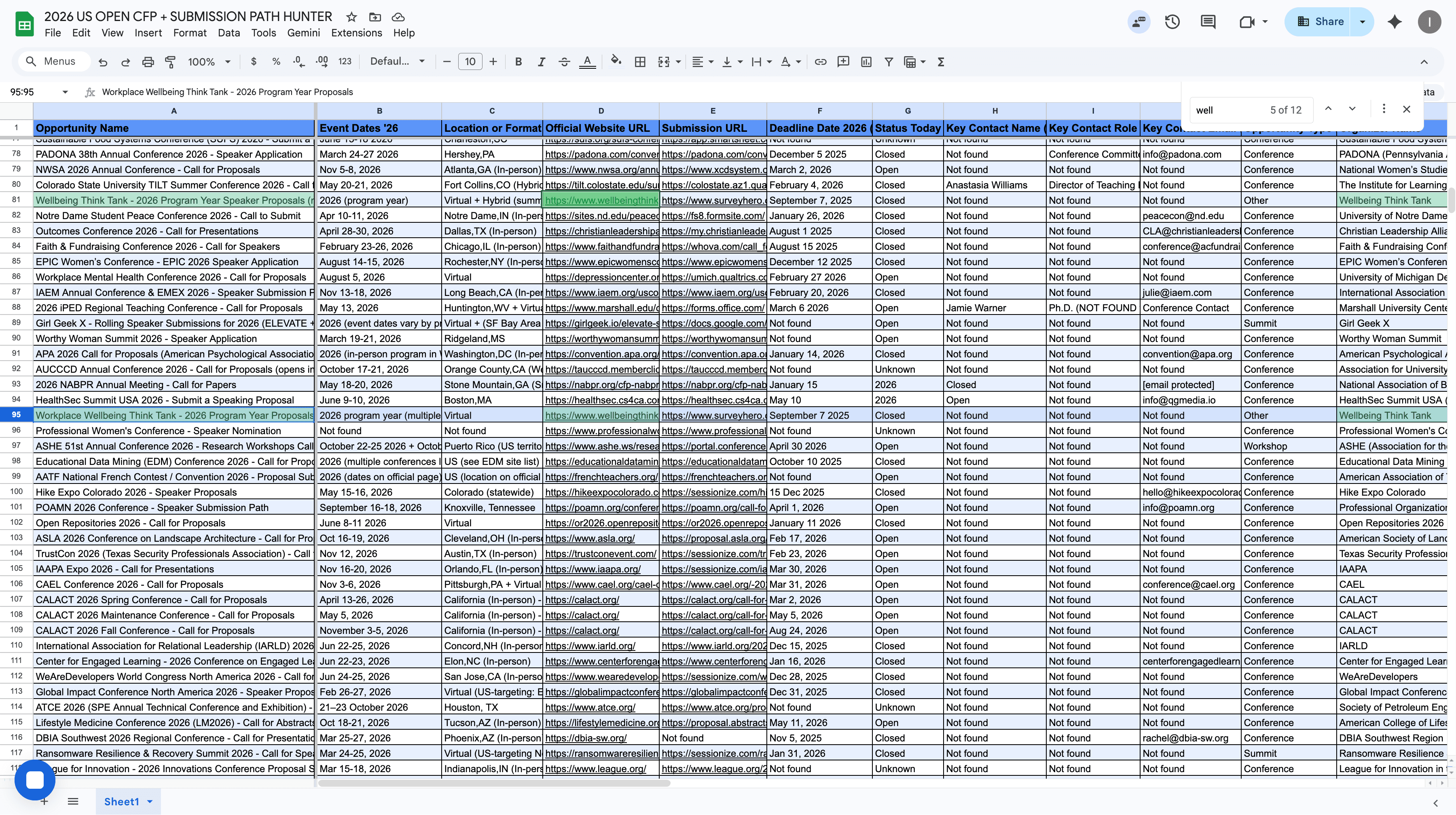Click the Decrease decimal places icon

(299, 61)
